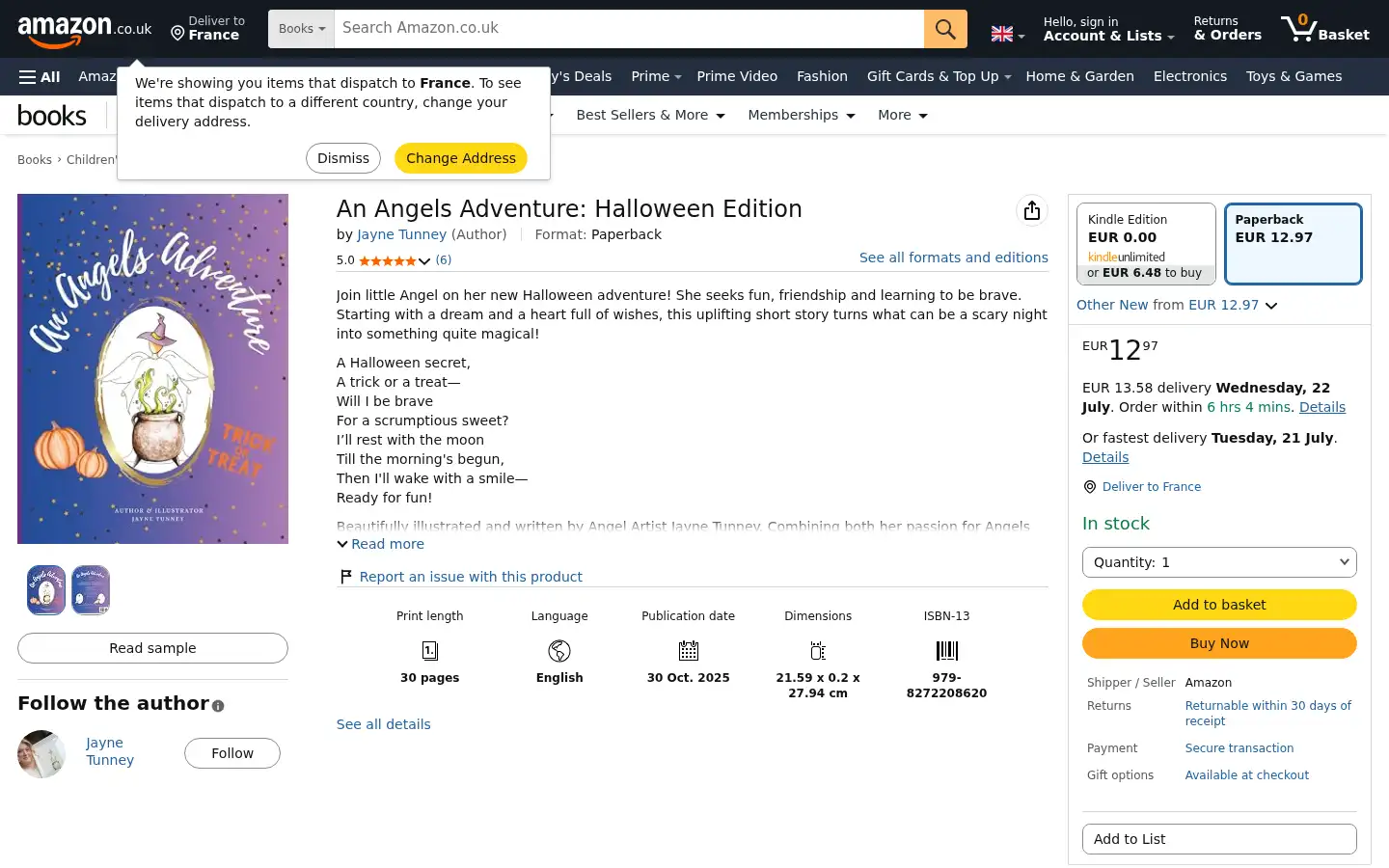The height and width of the screenshot is (868, 1389).
Task: Dismiss the delivery address popup
Action: [343, 158]
